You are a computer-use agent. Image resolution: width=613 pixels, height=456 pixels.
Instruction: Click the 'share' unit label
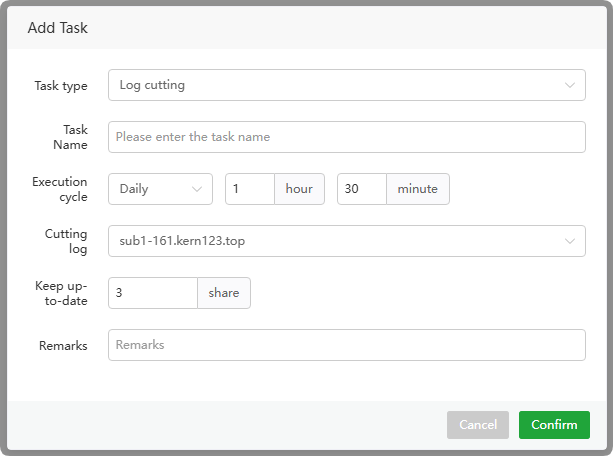[x=224, y=293]
